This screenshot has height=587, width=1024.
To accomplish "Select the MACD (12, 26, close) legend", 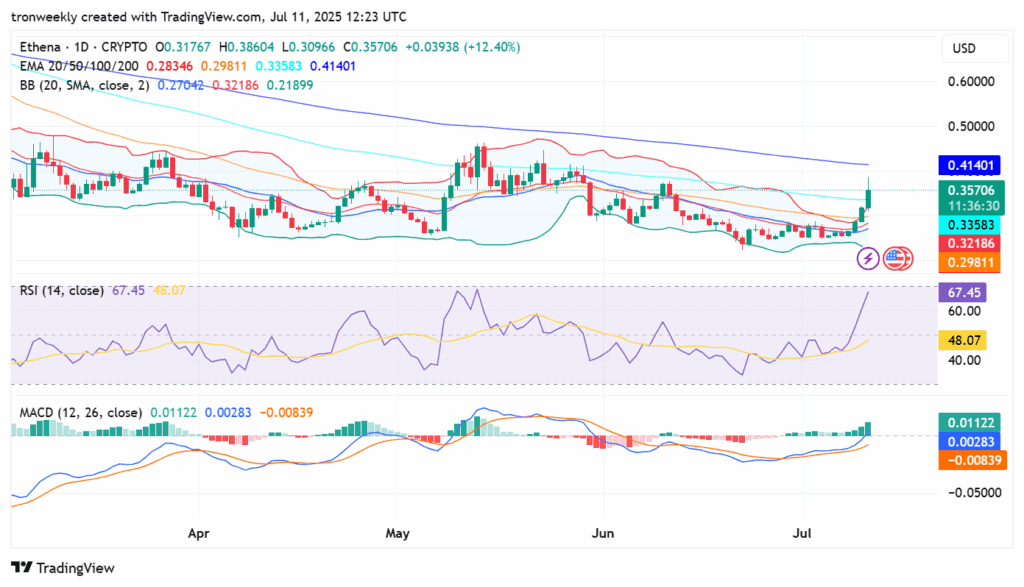I will 80,413.
